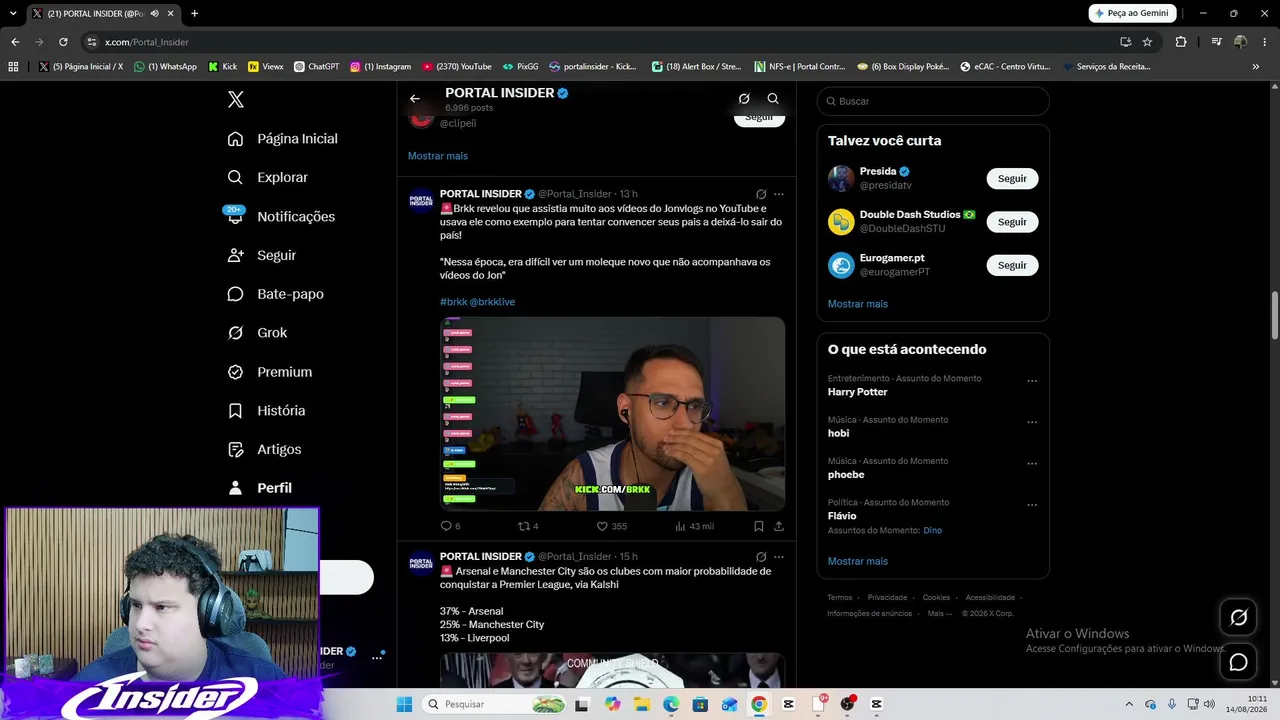The image size is (1280, 720).
Task: Open more options on the Arsenal post
Action: (779, 557)
